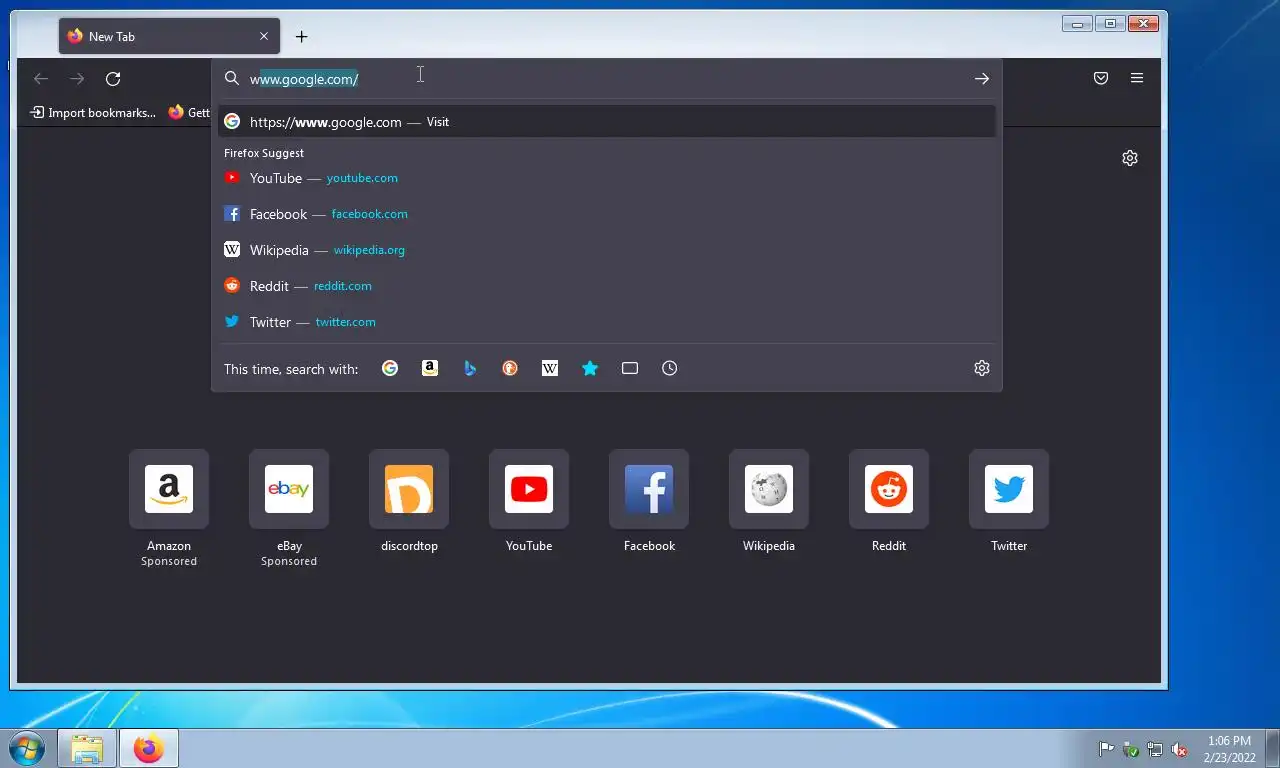Click the Go arrow in the address bar
1280x768 pixels.
click(982, 79)
